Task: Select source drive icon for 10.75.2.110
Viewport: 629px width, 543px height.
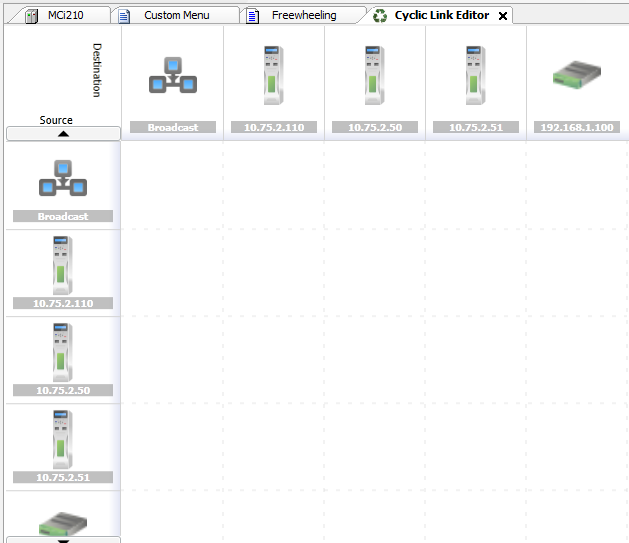Action: click(x=63, y=265)
